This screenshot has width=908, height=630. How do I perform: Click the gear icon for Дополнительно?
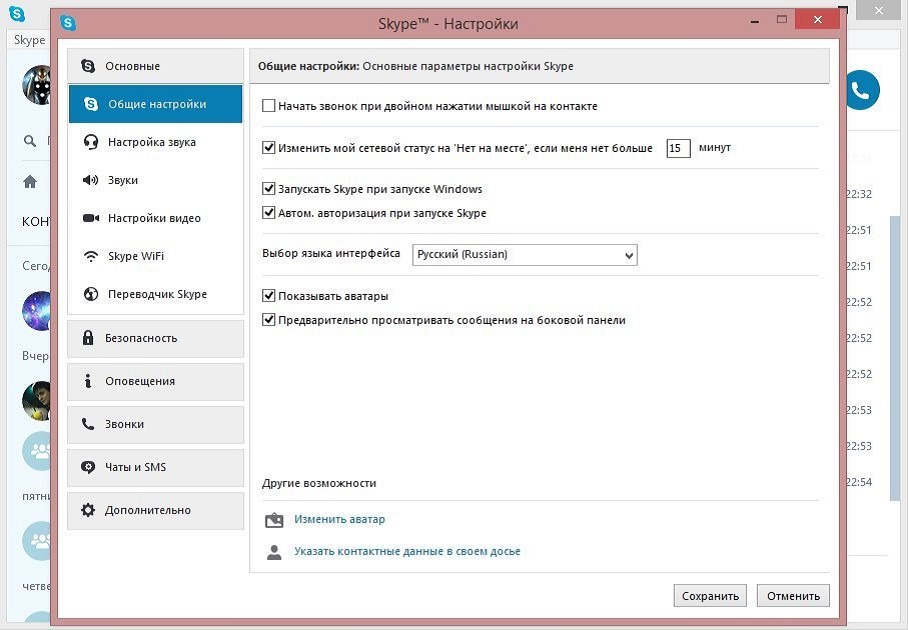88,510
